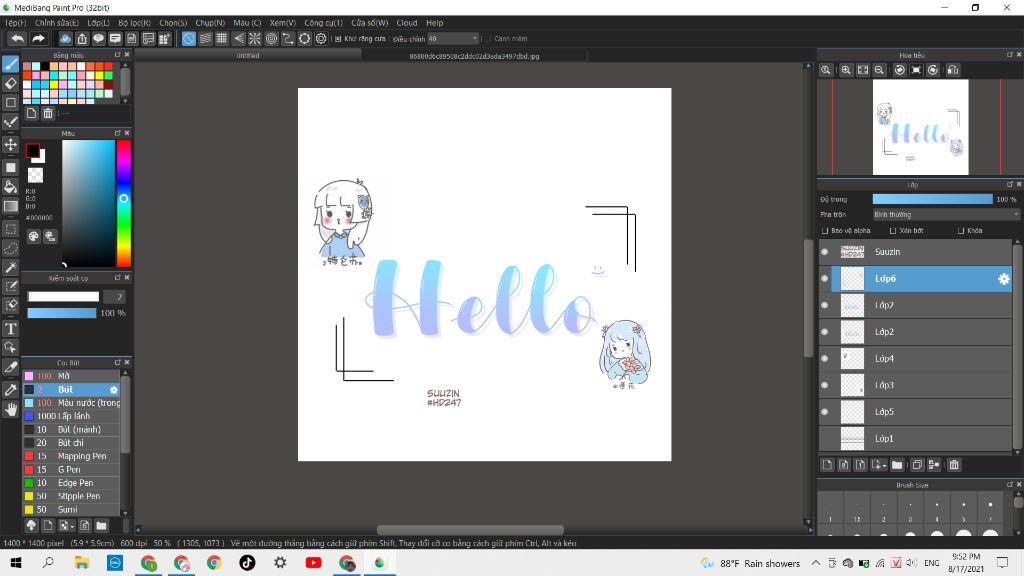Viewport: 1024px width, 576px height.
Task: Hide the Lớp6 layer
Action: tap(825, 279)
